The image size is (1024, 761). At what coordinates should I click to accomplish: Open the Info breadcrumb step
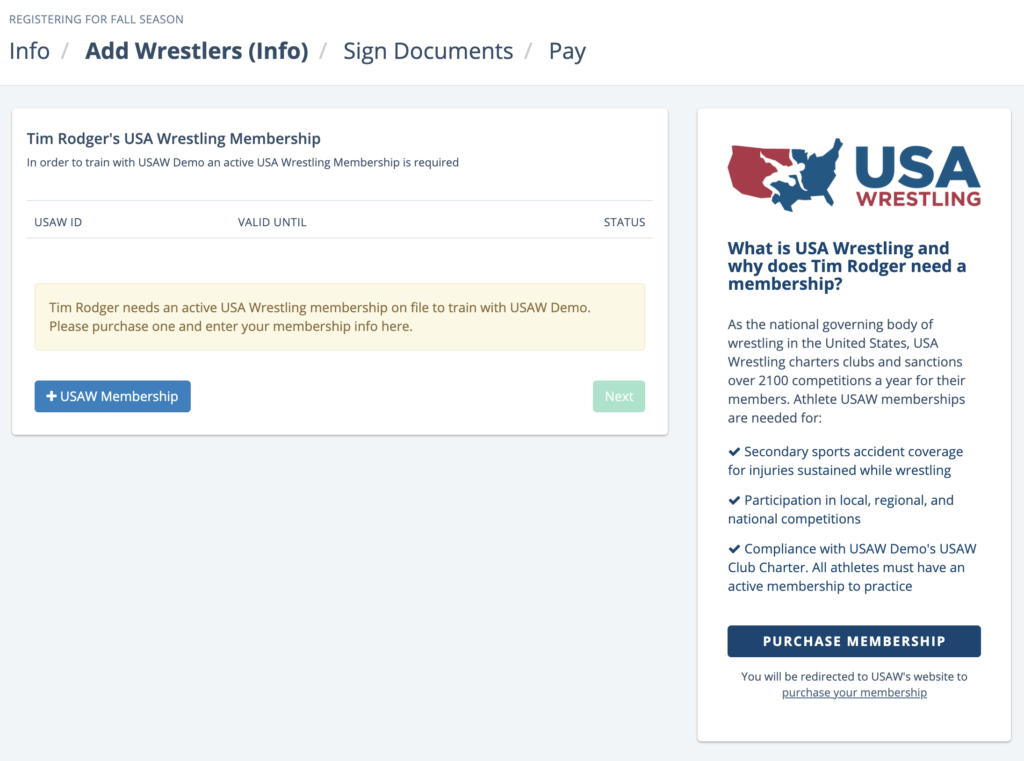click(29, 51)
